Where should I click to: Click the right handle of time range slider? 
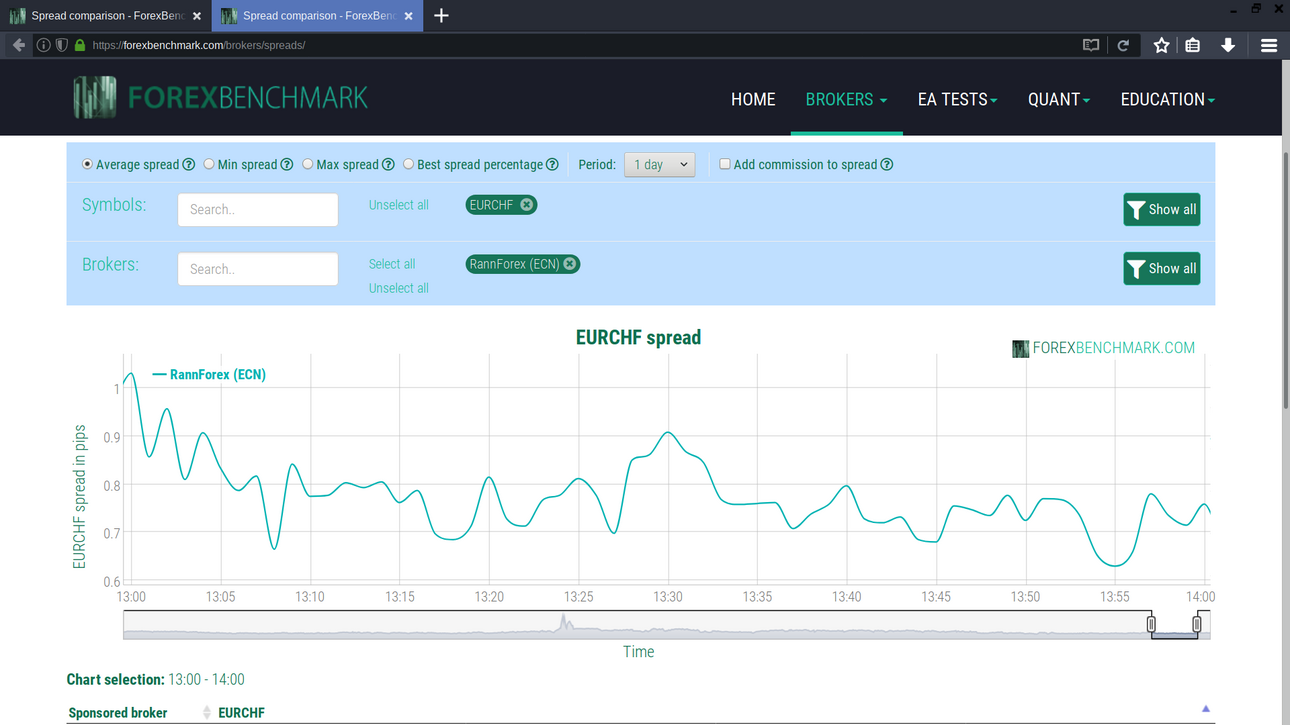(1197, 624)
